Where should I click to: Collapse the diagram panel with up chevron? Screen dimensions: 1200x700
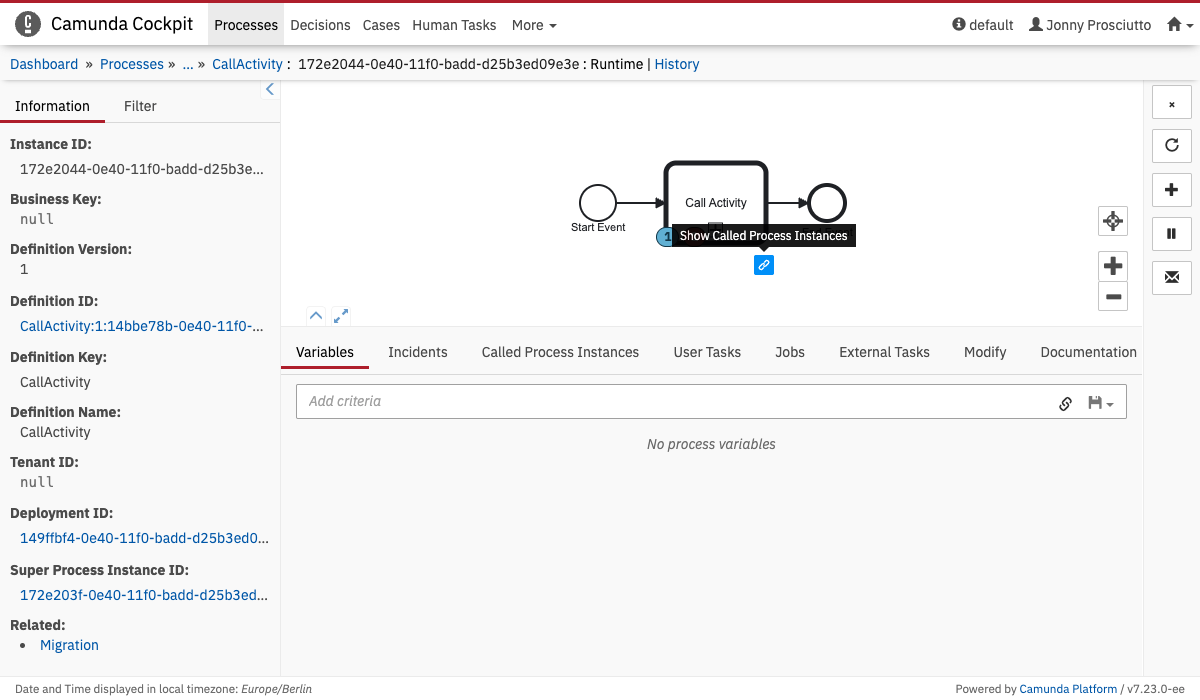tap(316, 316)
